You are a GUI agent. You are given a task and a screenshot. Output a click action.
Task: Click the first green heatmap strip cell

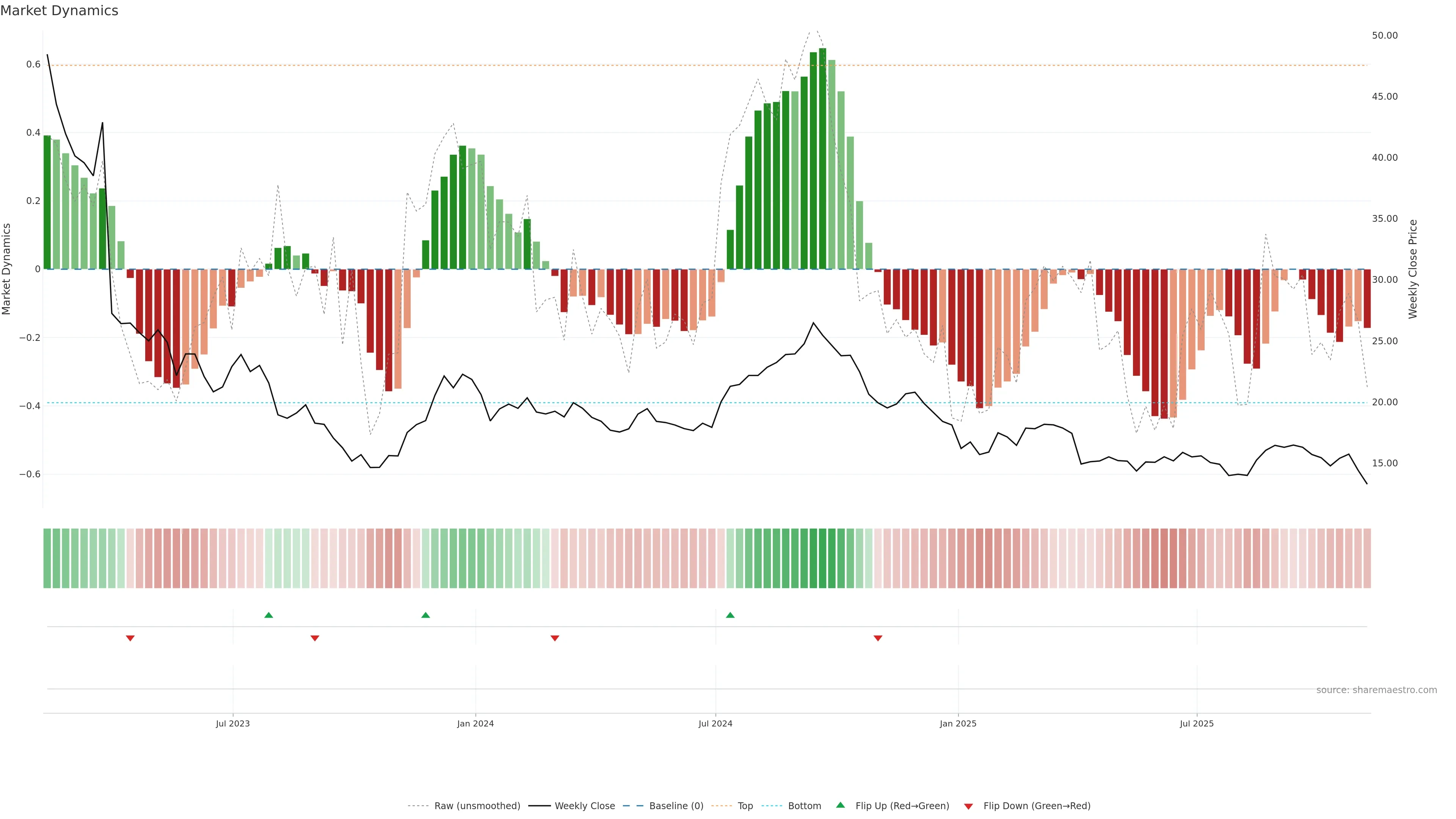pyautogui.click(x=47, y=558)
